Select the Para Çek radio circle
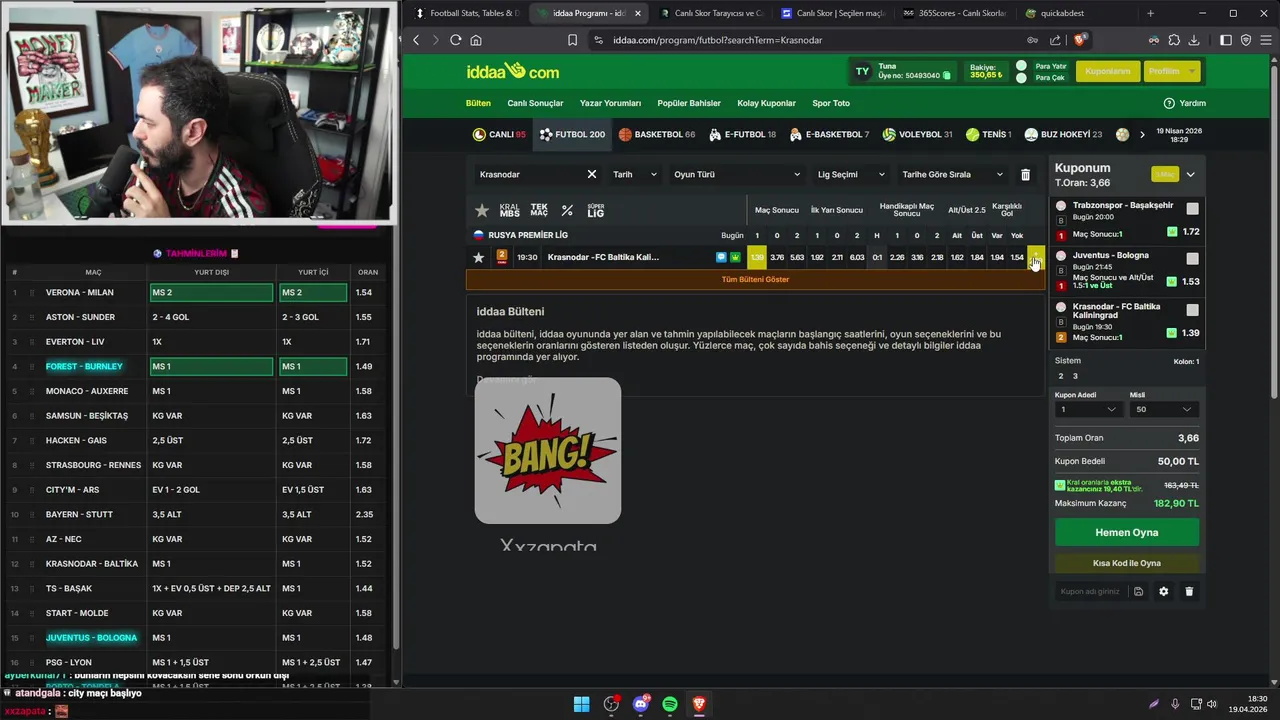1280x720 pixels. (1021, 78)
